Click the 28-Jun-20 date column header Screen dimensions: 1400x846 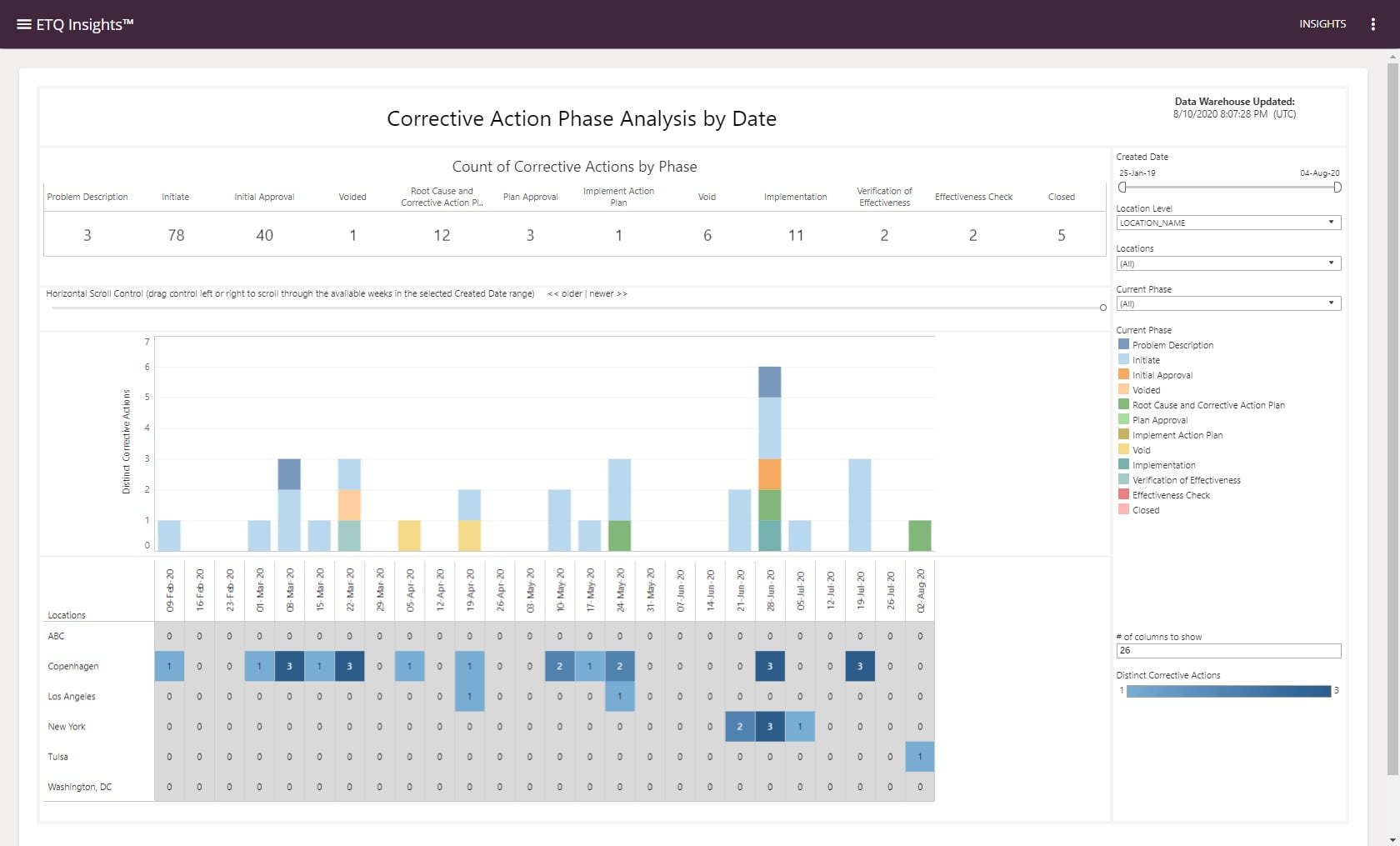[770, 590]
